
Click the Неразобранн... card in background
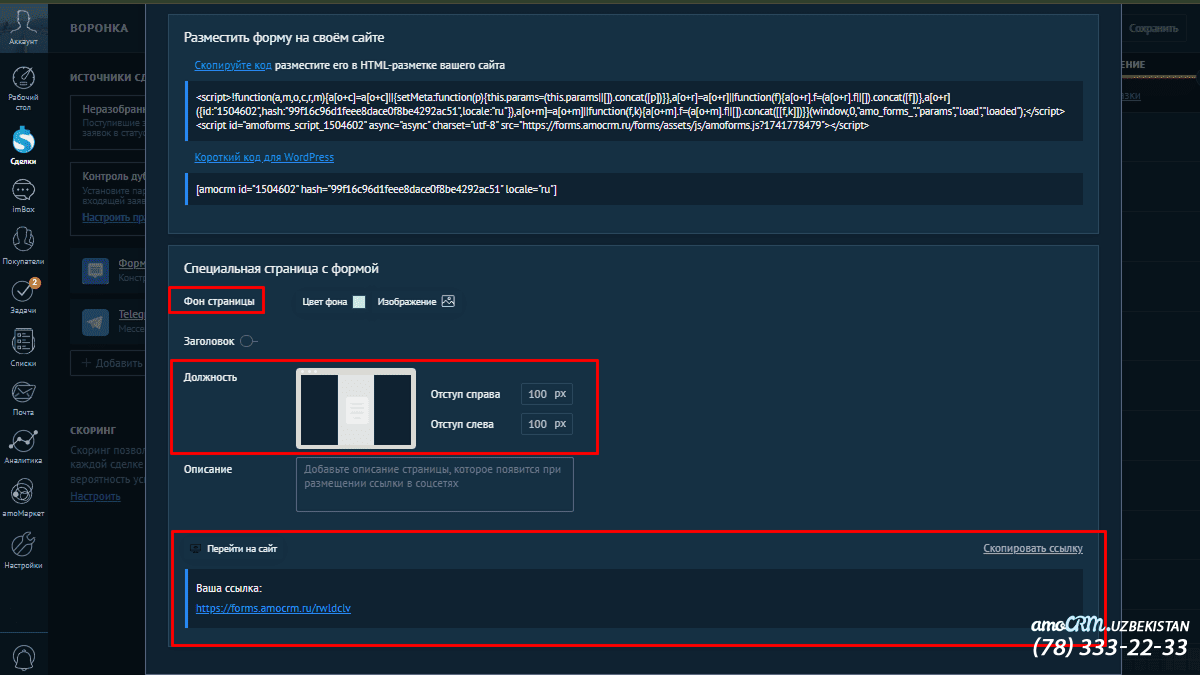pos(108,120)
